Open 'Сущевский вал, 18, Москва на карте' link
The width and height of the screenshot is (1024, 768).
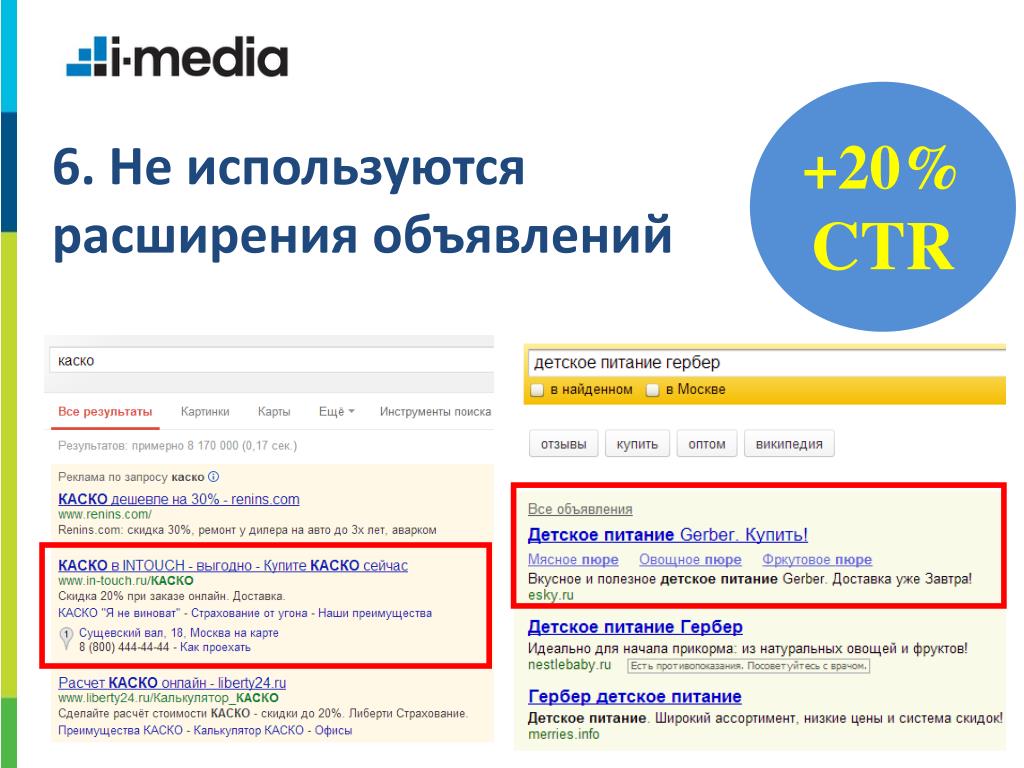178,633
